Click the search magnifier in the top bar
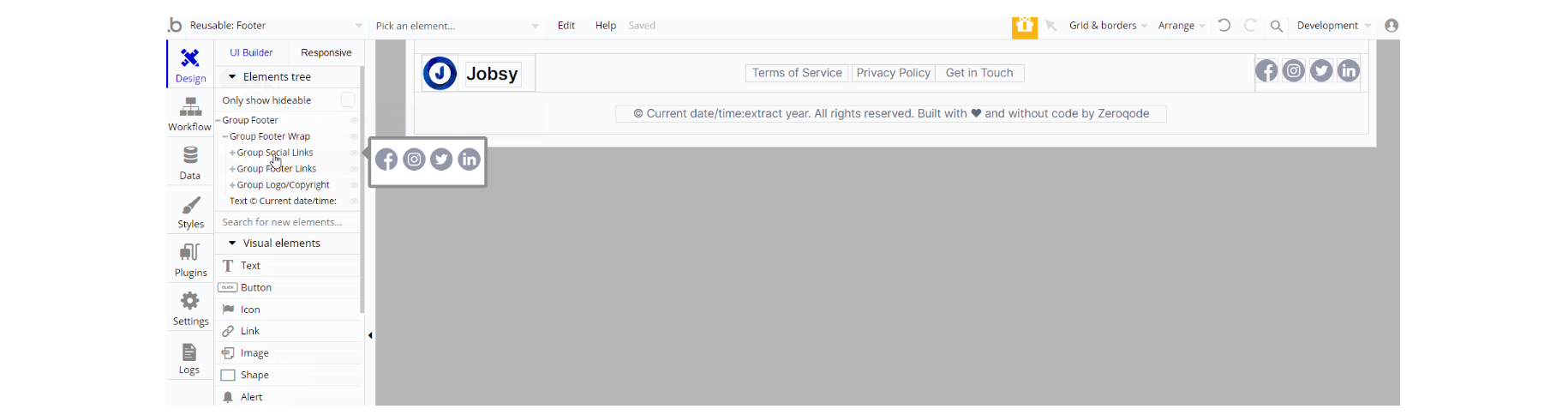 click(1276, 26)
